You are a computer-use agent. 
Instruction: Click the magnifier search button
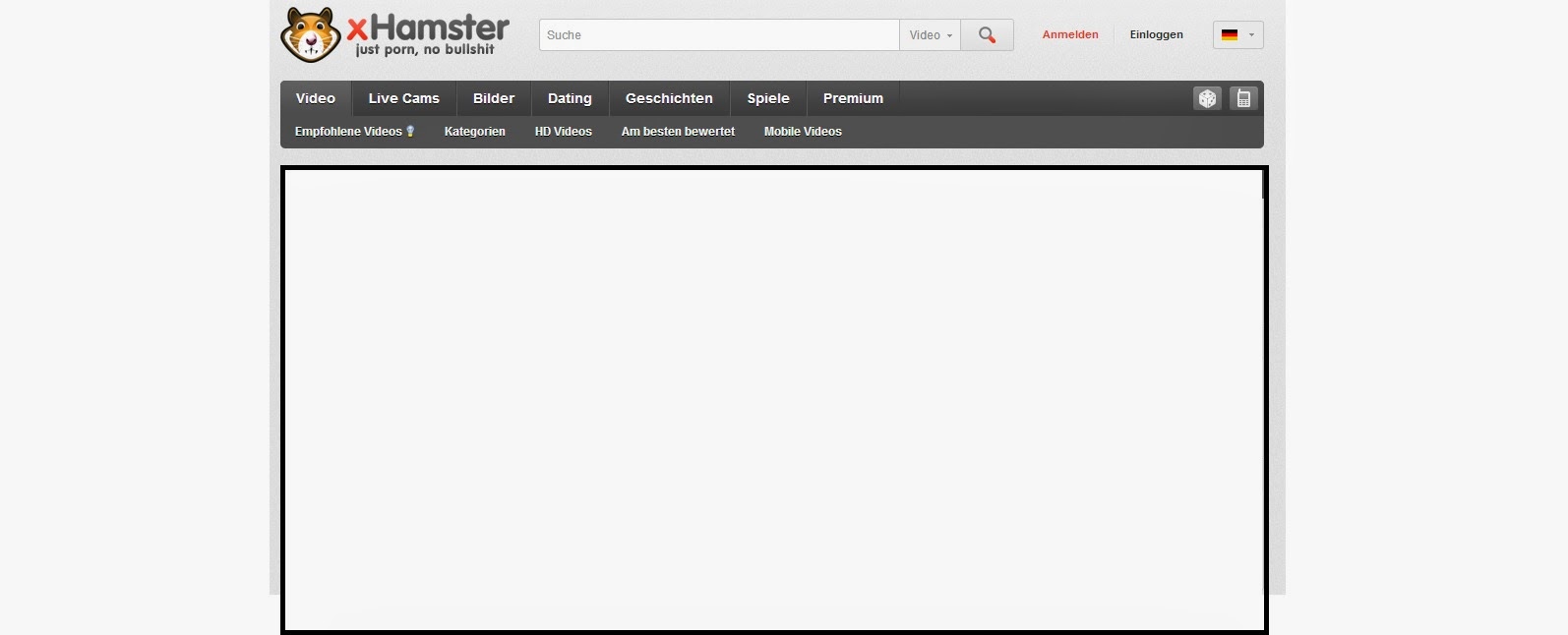click(x=987, y=35)
